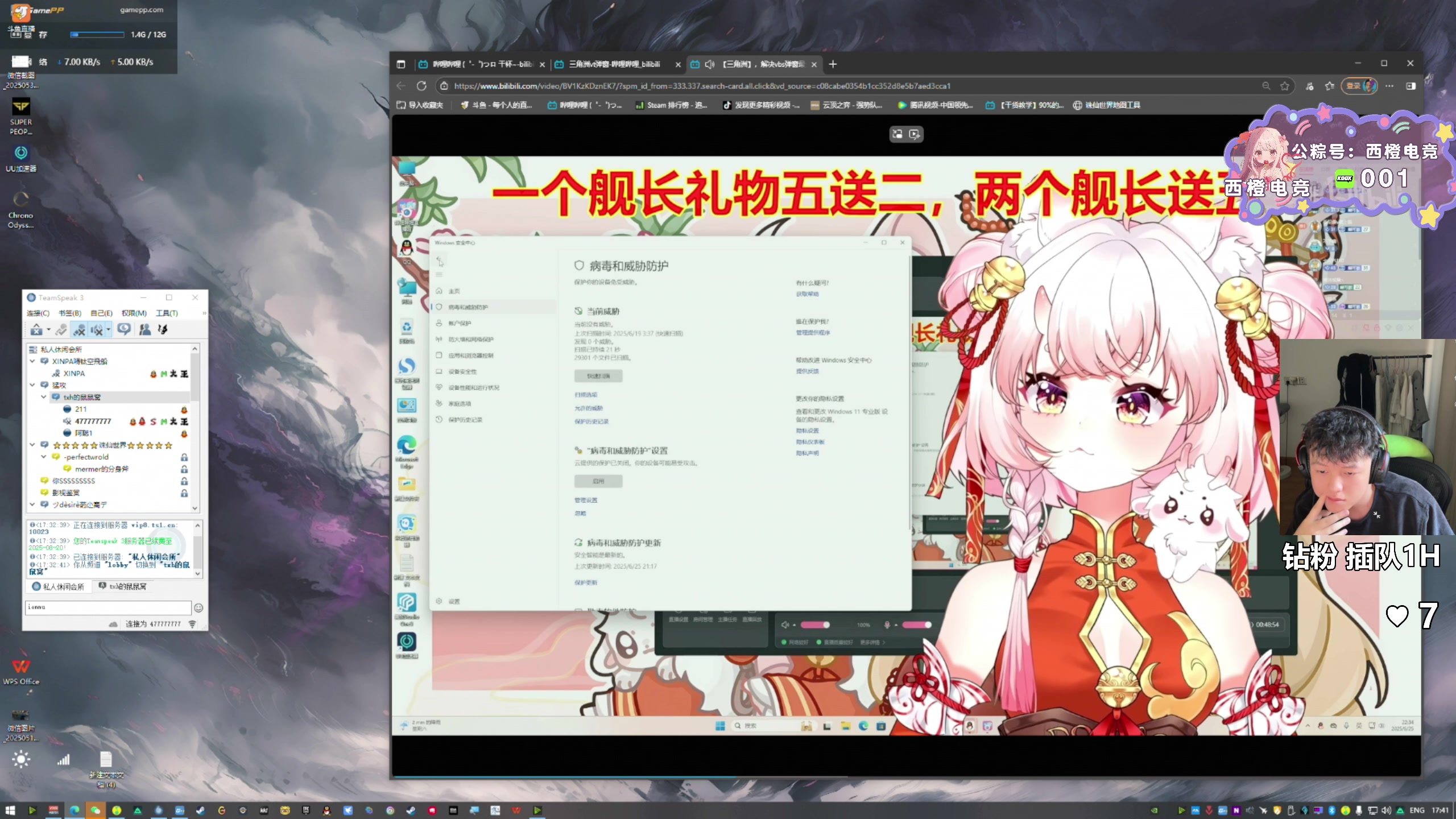Viewport: 1456px width, 819px height.
Task: Open Windows Start button on taskbar
Action: (10, 810)
